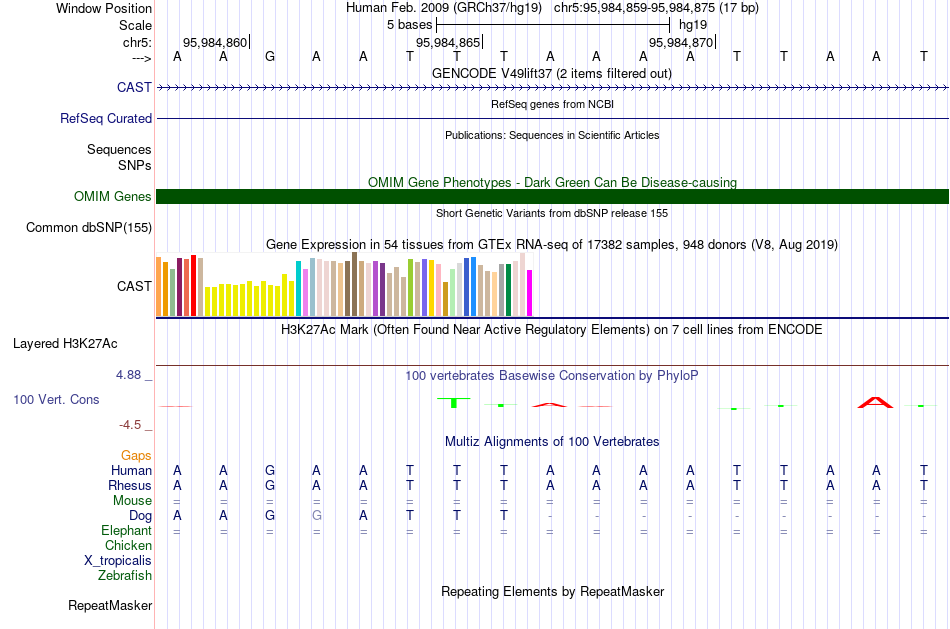
Task: Click the -4.5 PhyloP lower value
Action: click(130, 425)
